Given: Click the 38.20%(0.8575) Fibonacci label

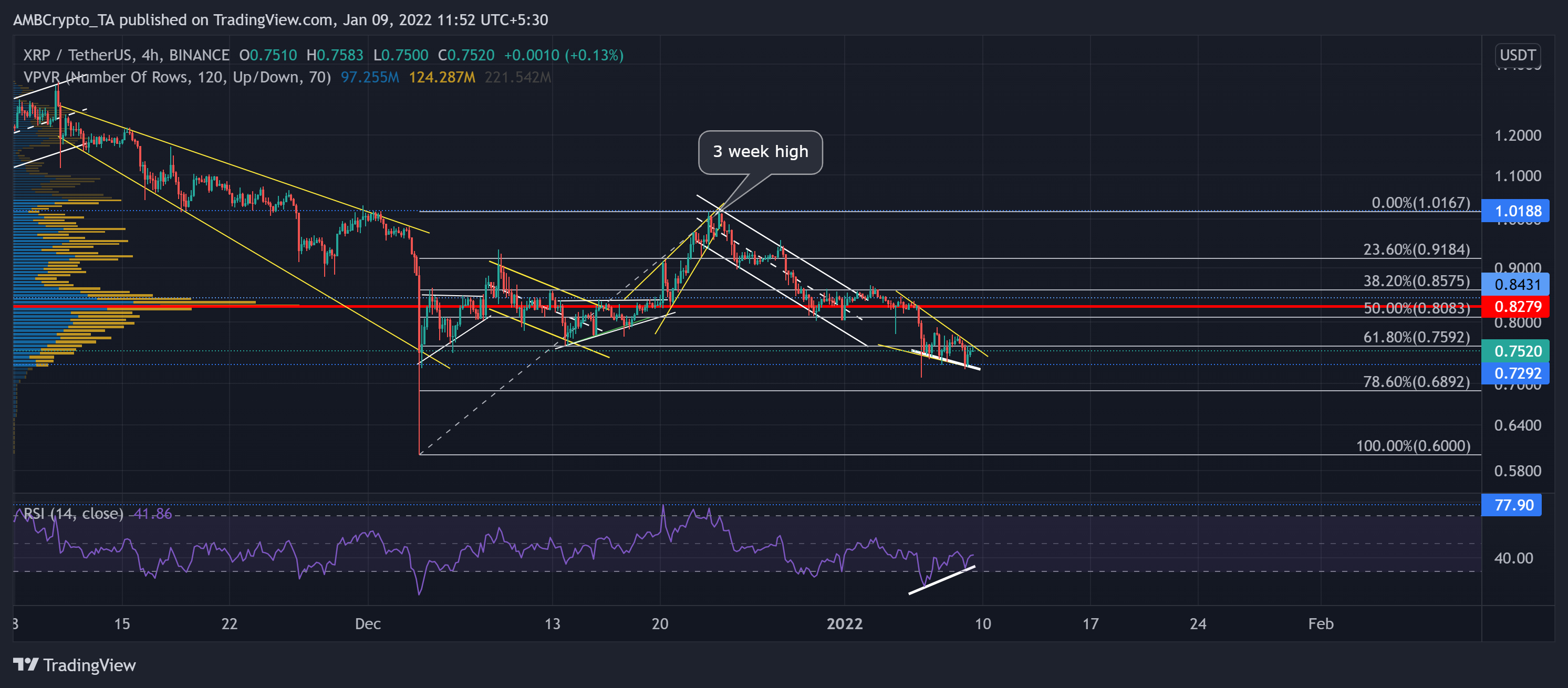Looking at the screenshot, I should pos(1416,281).
